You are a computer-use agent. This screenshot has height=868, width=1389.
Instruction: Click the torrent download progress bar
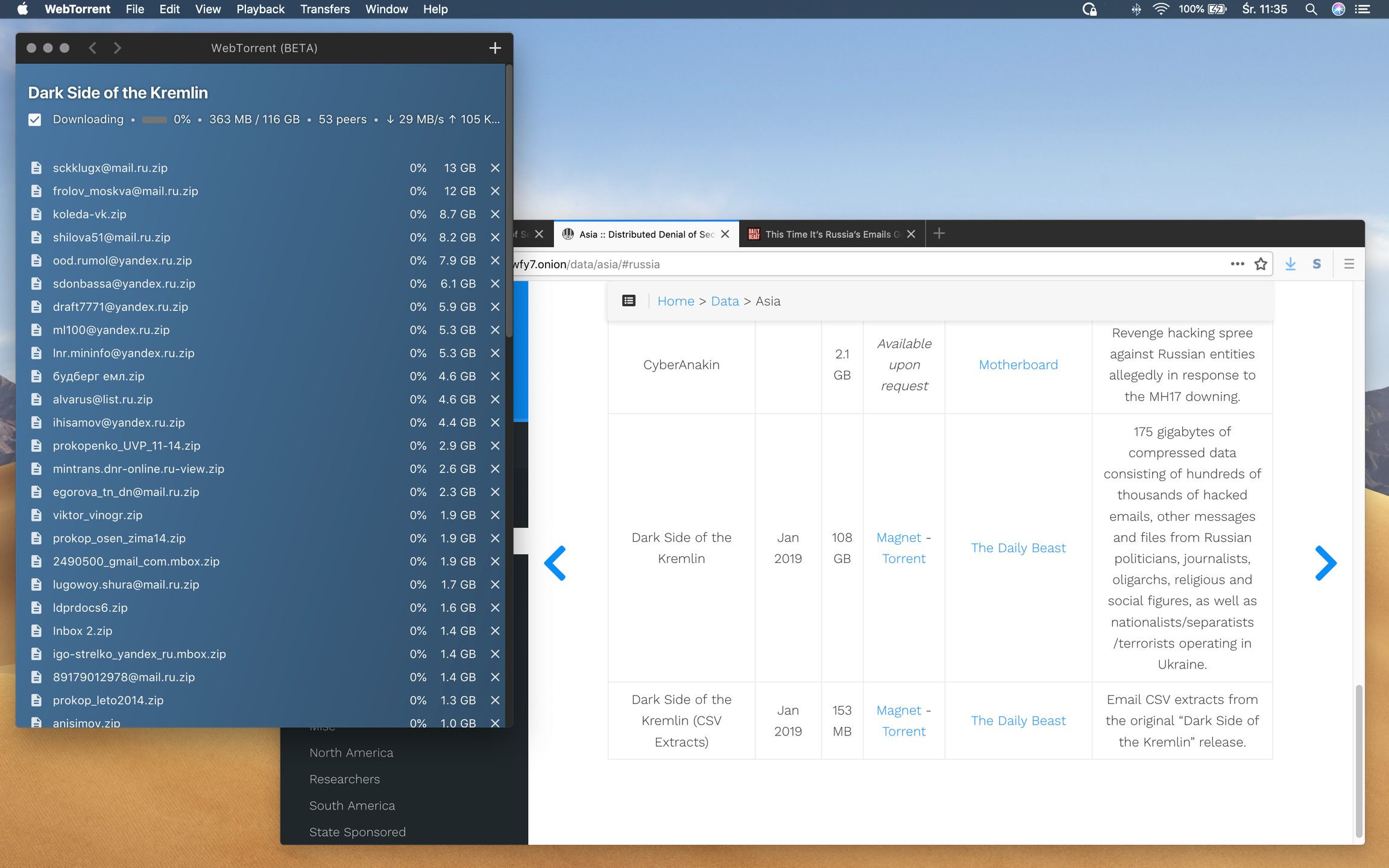click(154, 119)
